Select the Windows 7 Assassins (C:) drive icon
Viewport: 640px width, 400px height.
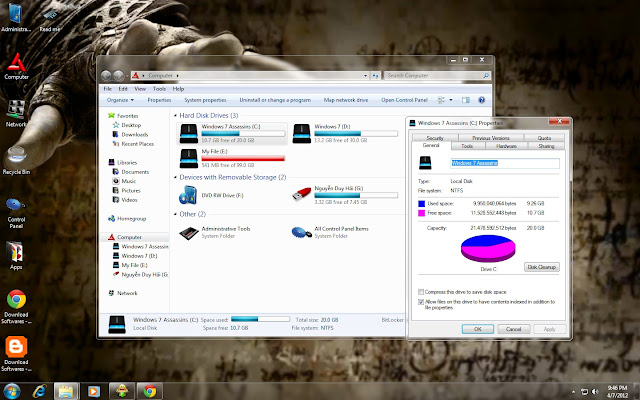coord(189,133)
